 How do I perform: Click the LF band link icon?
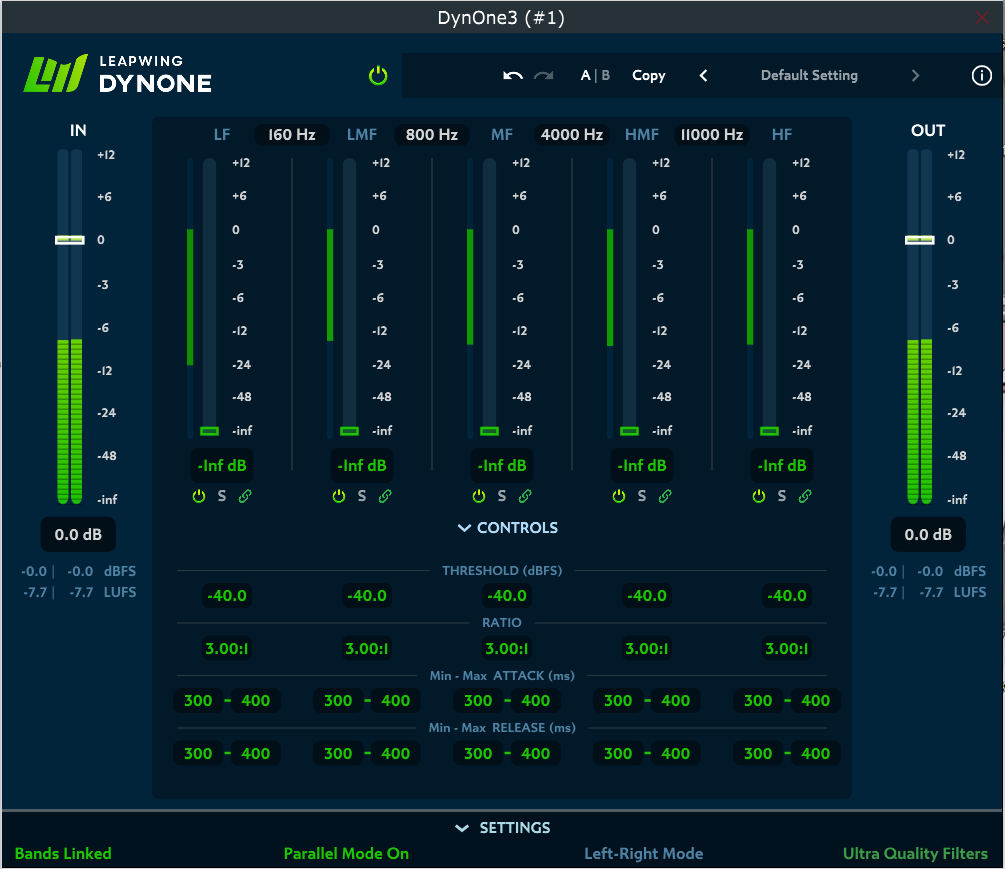click(245, 496)
